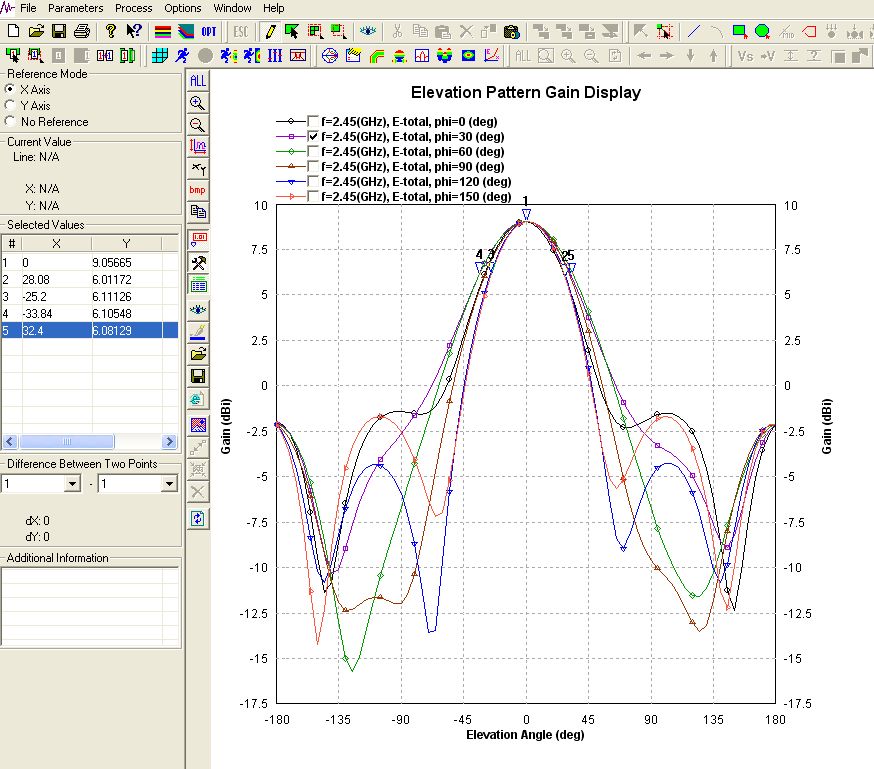Image resolution: width=874 pixels, height=769 pixels.
Task: Open the second difference point dropdown
Action: pos(168,484)
